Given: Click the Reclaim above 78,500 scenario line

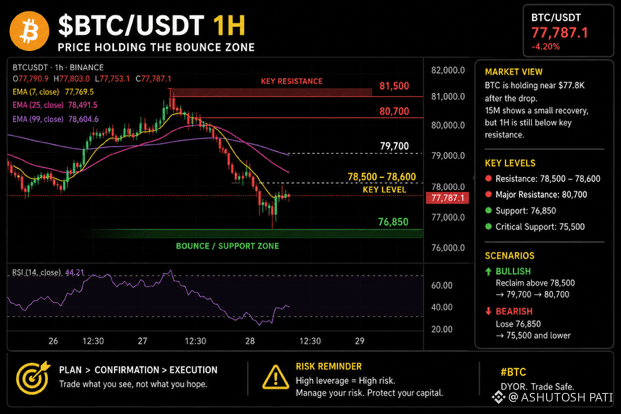Looking at the screenshot, I should (535, 283).
